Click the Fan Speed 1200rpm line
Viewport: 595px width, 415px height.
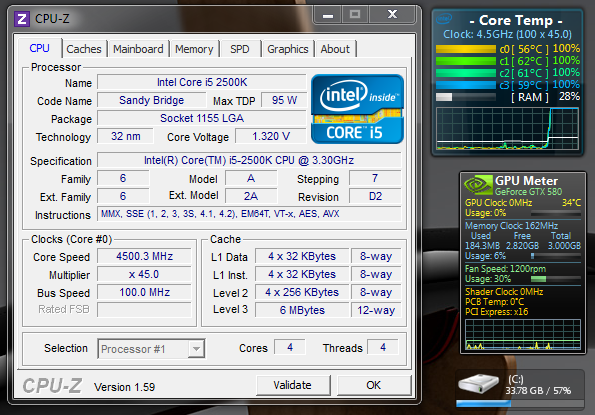[505, 269]
